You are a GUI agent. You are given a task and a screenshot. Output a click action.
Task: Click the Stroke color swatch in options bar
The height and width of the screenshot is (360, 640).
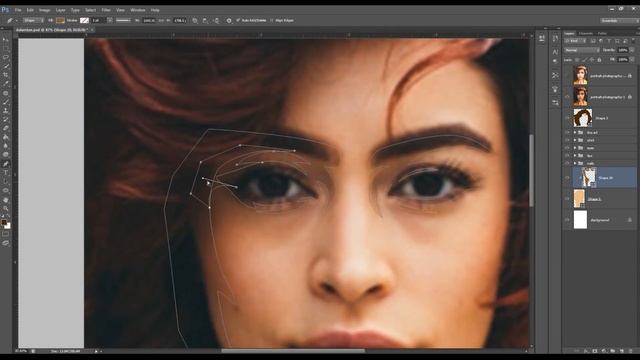coord(84,20)
